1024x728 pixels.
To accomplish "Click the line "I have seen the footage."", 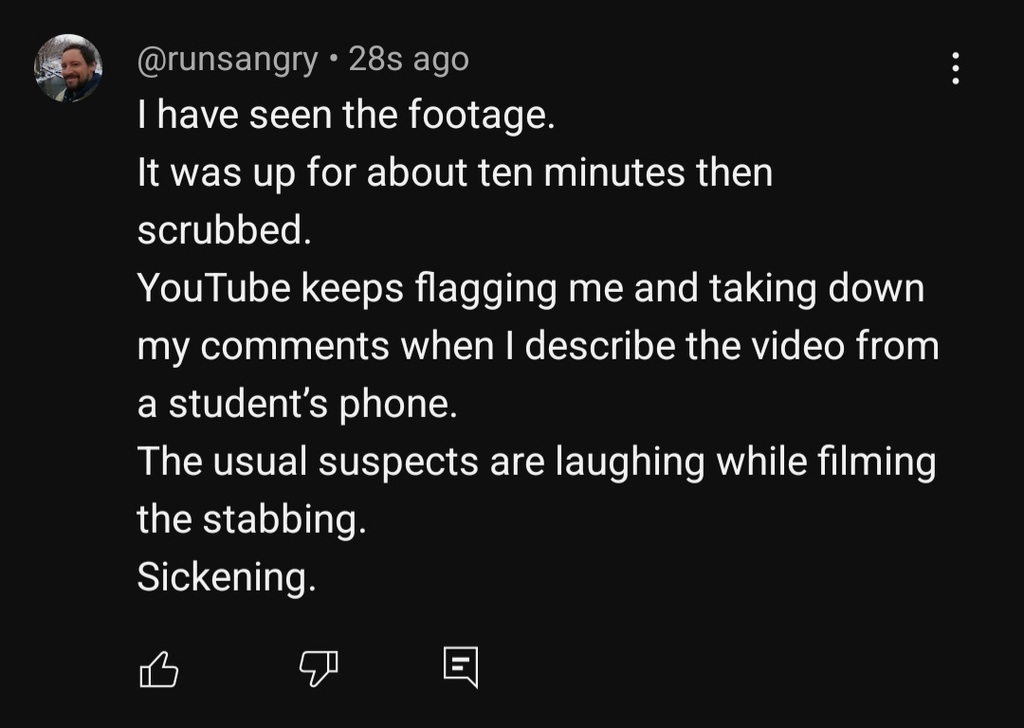I will pos(345,117).
